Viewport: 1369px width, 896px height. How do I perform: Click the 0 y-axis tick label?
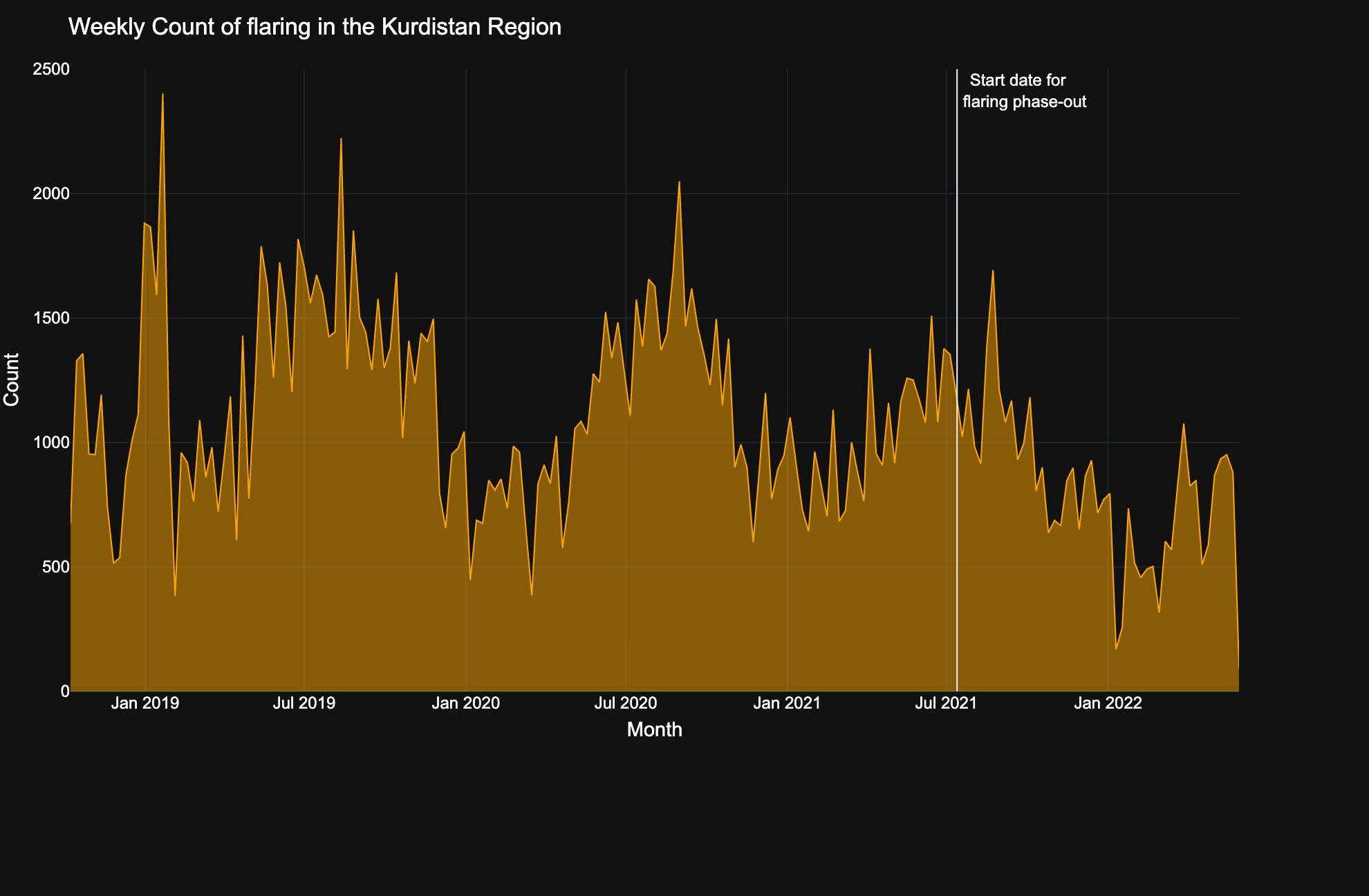click(65, 691)
